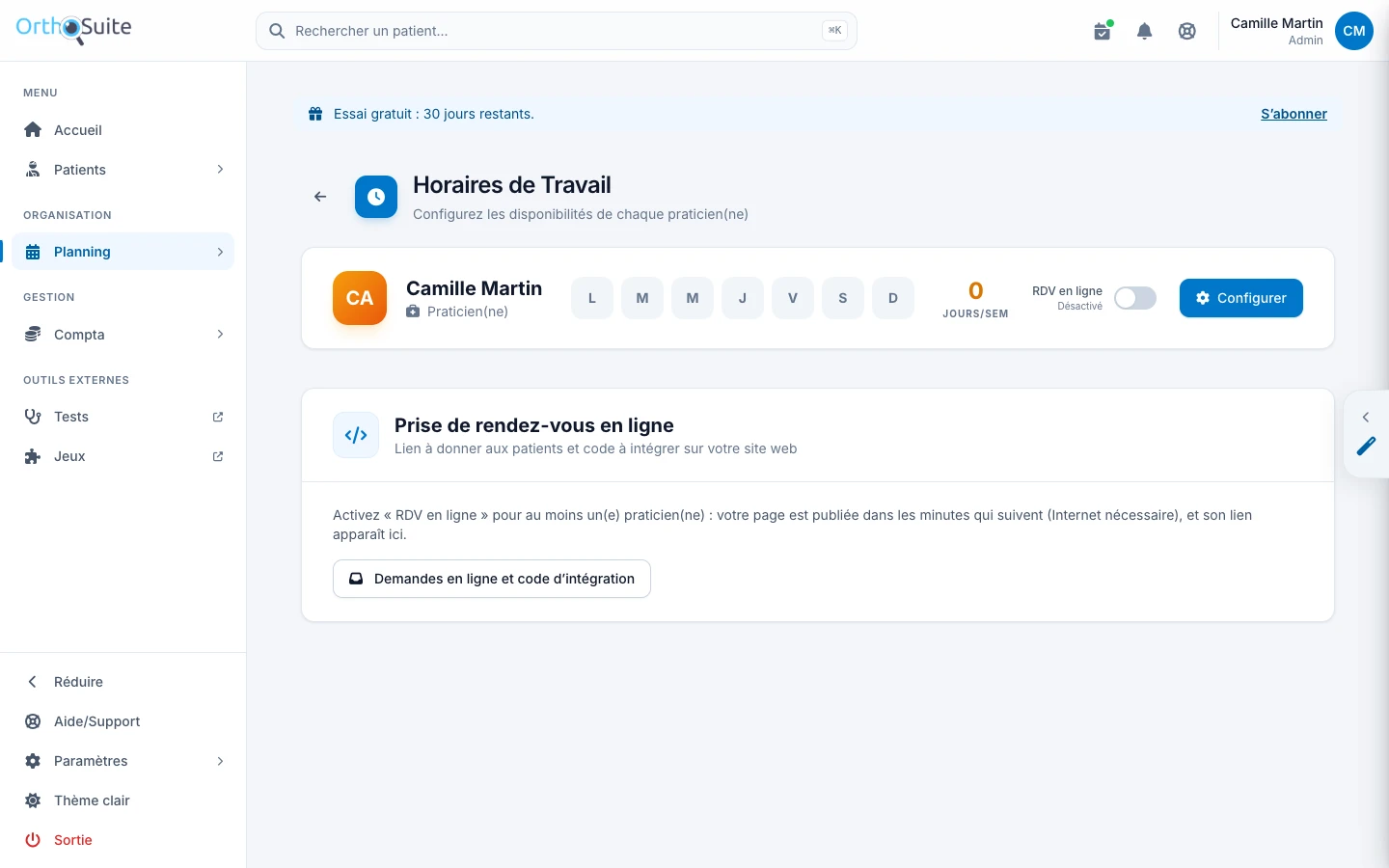Go back with the left arrow icon

tap(320, 197)
